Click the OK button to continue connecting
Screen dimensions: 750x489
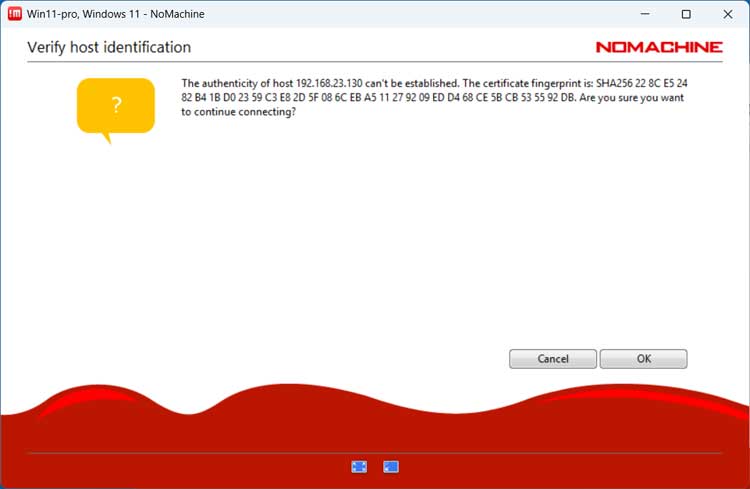pos(643,359)
